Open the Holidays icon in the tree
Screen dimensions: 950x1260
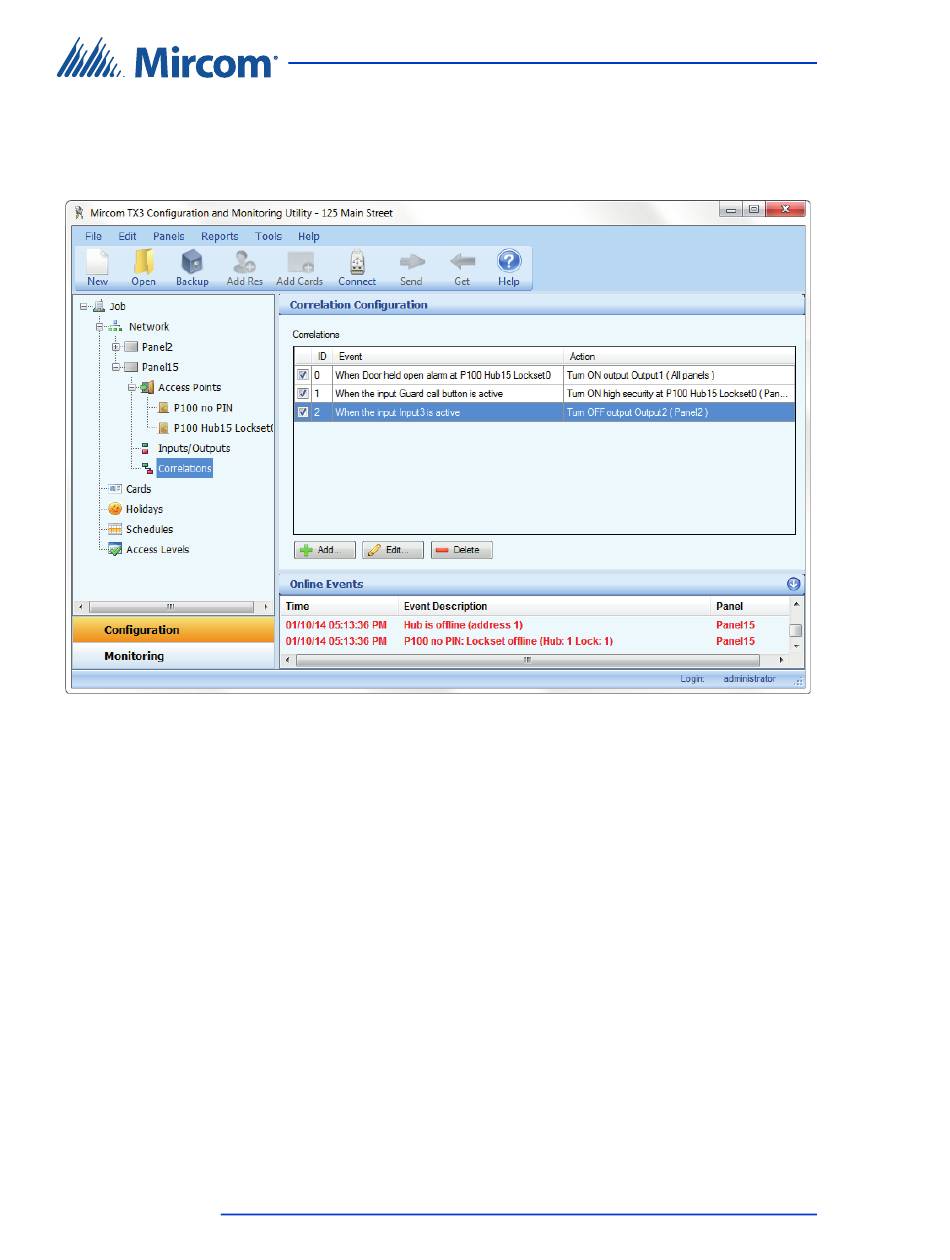pos(115,509)
